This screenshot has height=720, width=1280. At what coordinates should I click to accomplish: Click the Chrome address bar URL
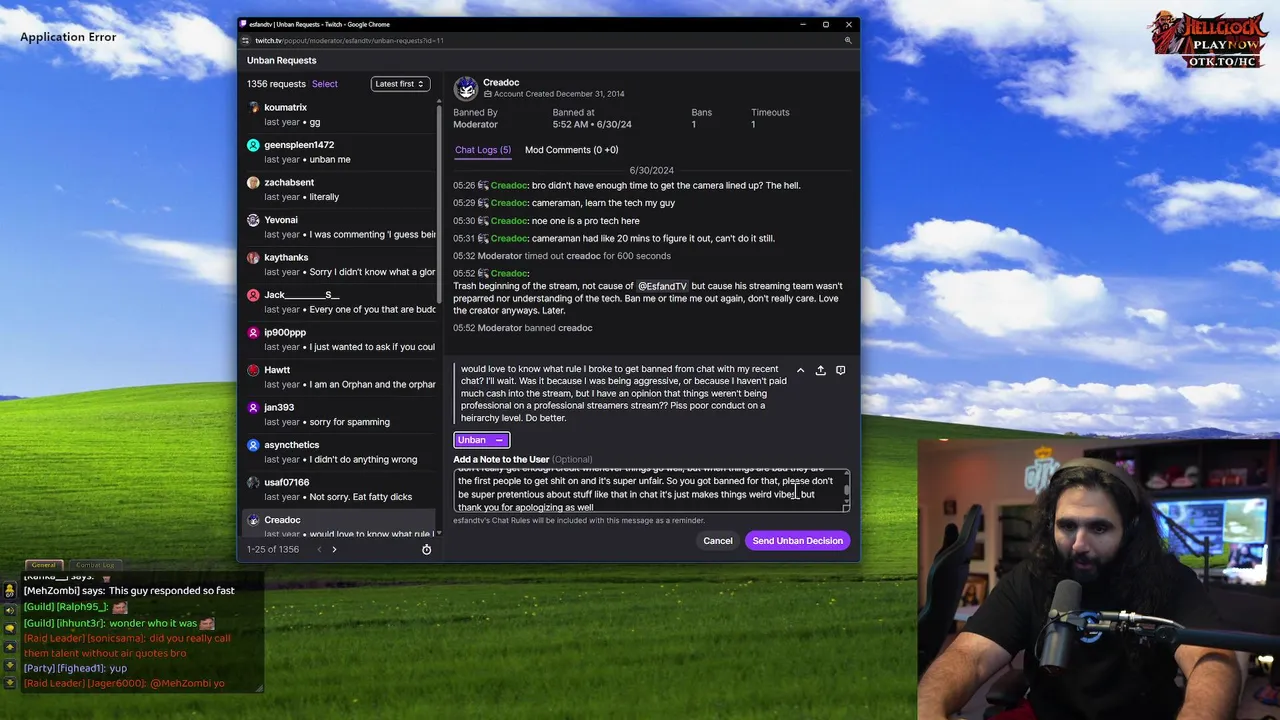pyautogui.click(x=349, y=41)
